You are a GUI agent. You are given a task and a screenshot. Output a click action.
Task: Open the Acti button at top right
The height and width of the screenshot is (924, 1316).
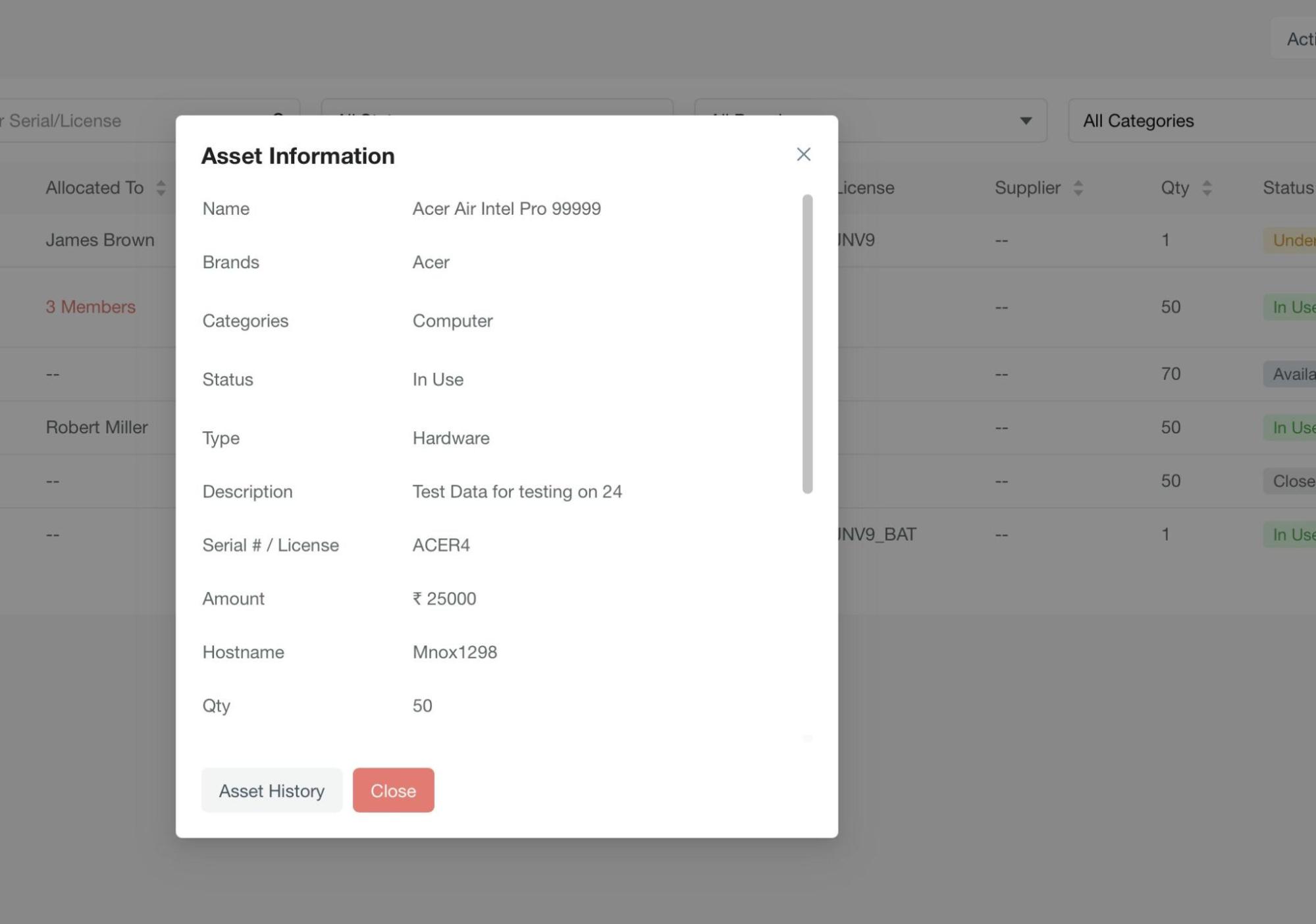pyautogui.click(x=1297, y=39)
